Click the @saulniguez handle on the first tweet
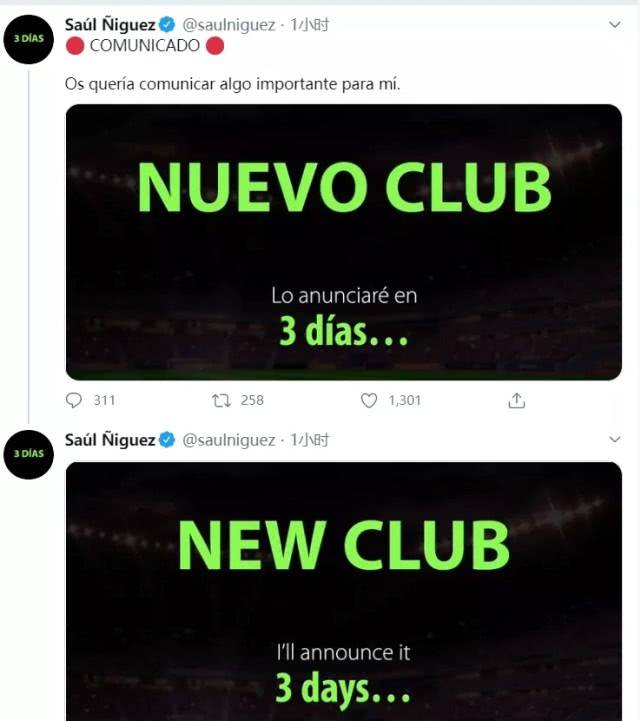 [229, 25]
